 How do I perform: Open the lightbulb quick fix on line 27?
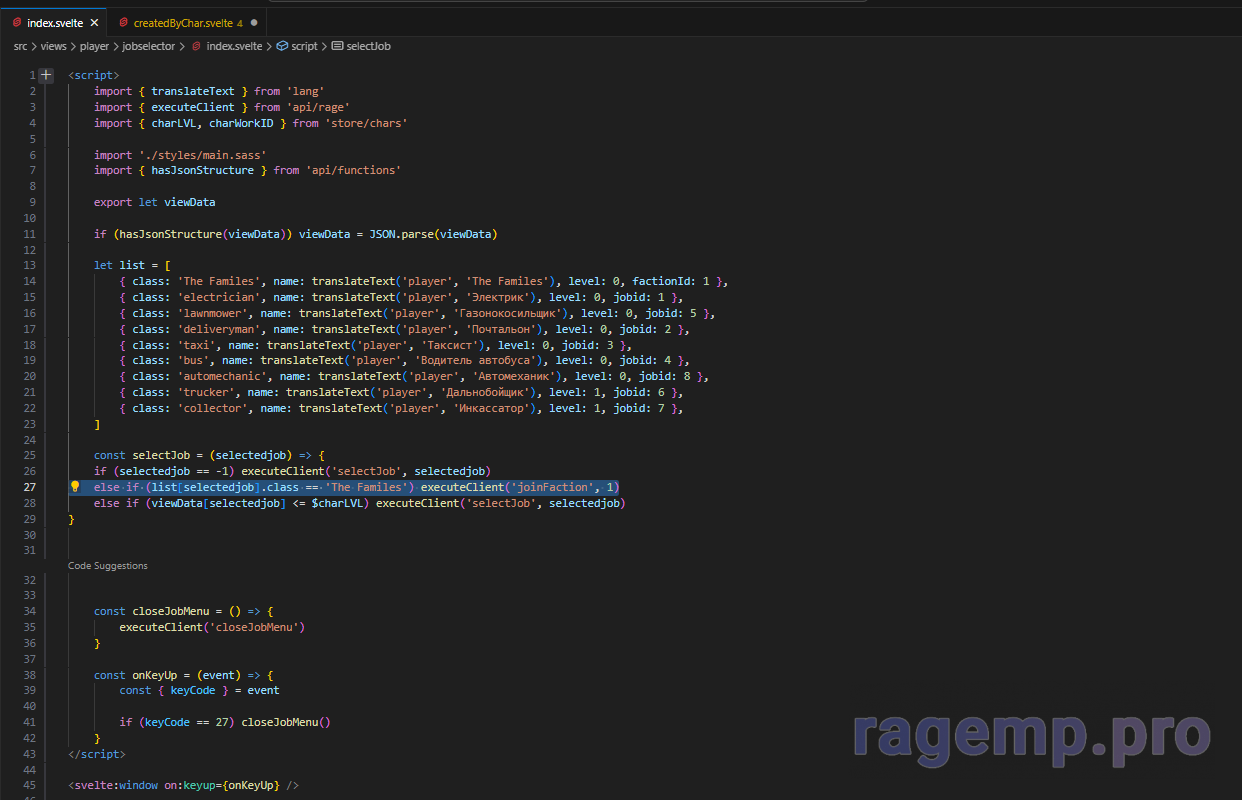click(x=74, y=487)
